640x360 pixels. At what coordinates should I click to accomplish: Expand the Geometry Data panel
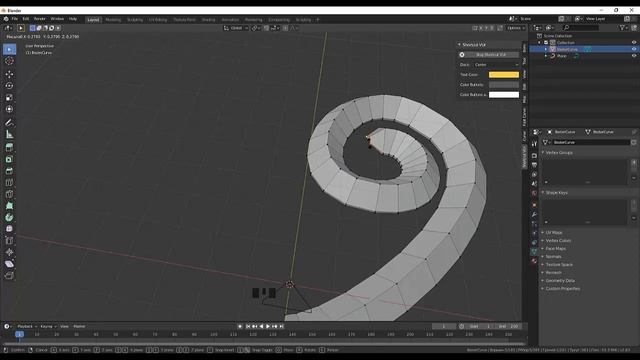(543, 281)
